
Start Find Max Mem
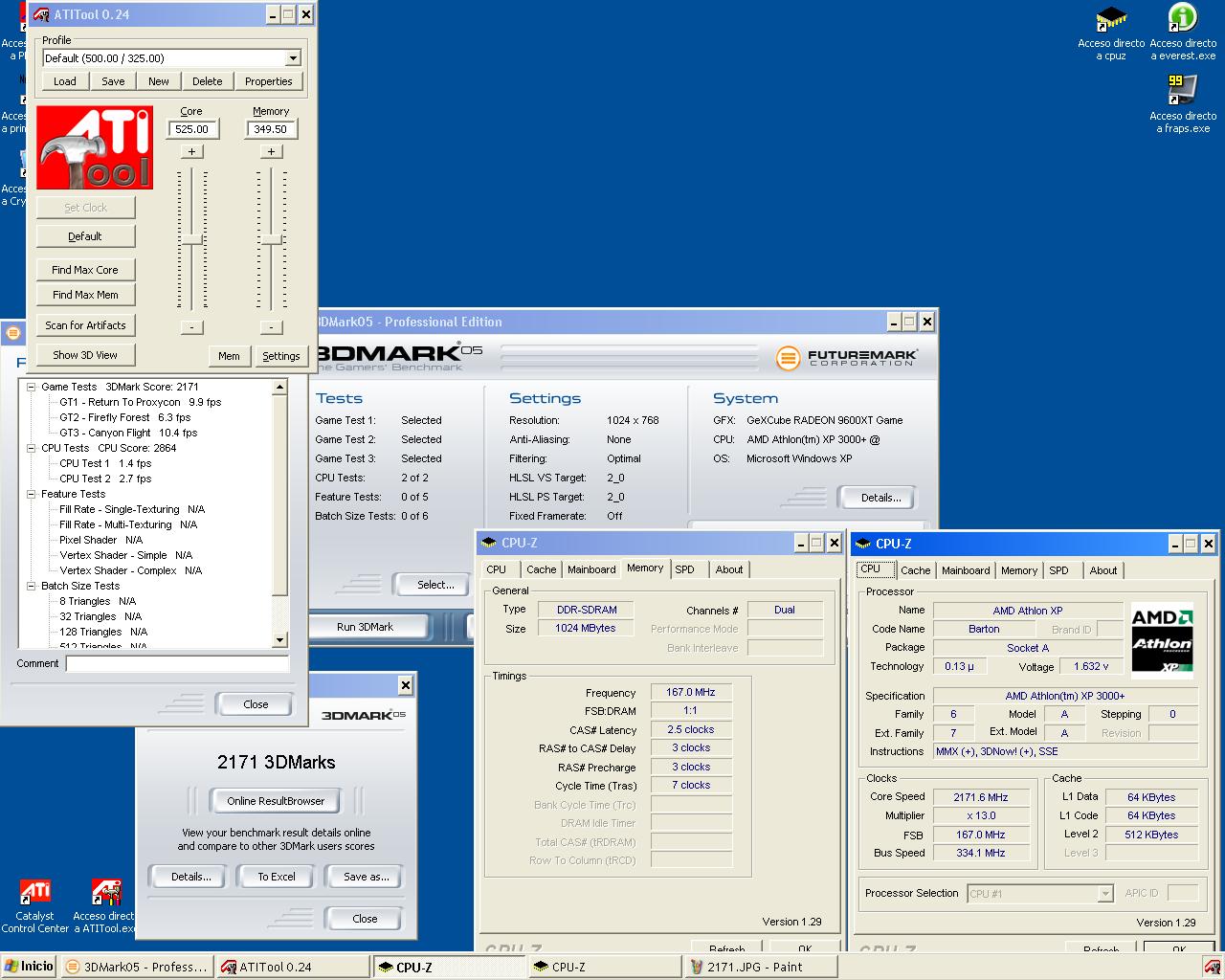85,295
